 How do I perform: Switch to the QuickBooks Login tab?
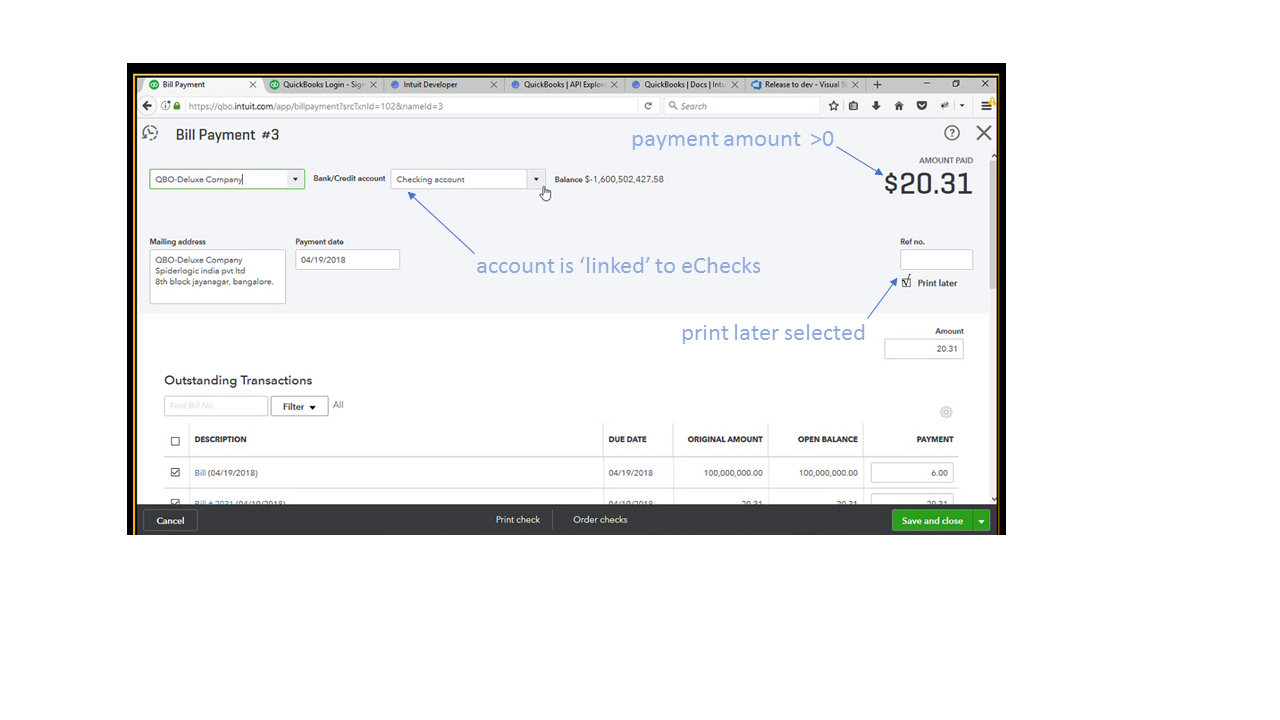click(x=321, y=85)
